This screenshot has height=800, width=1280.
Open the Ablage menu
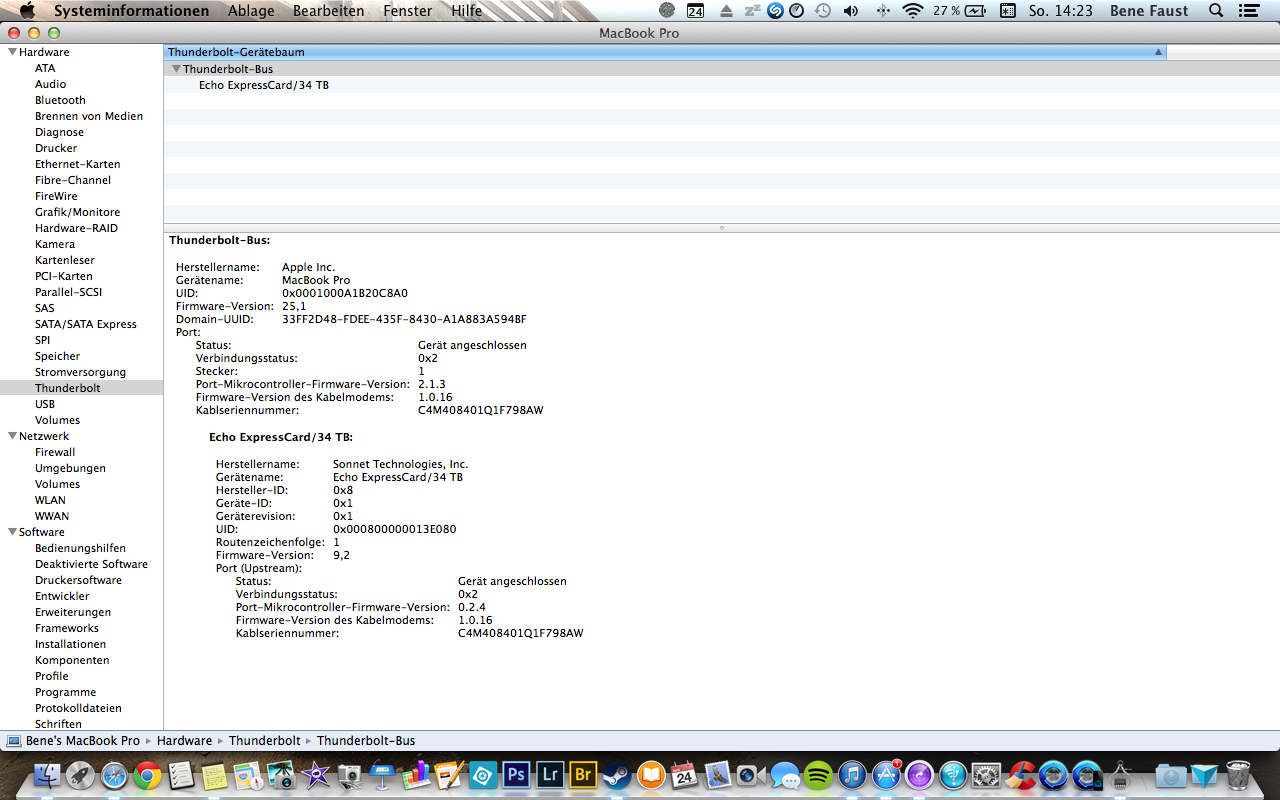251,11
